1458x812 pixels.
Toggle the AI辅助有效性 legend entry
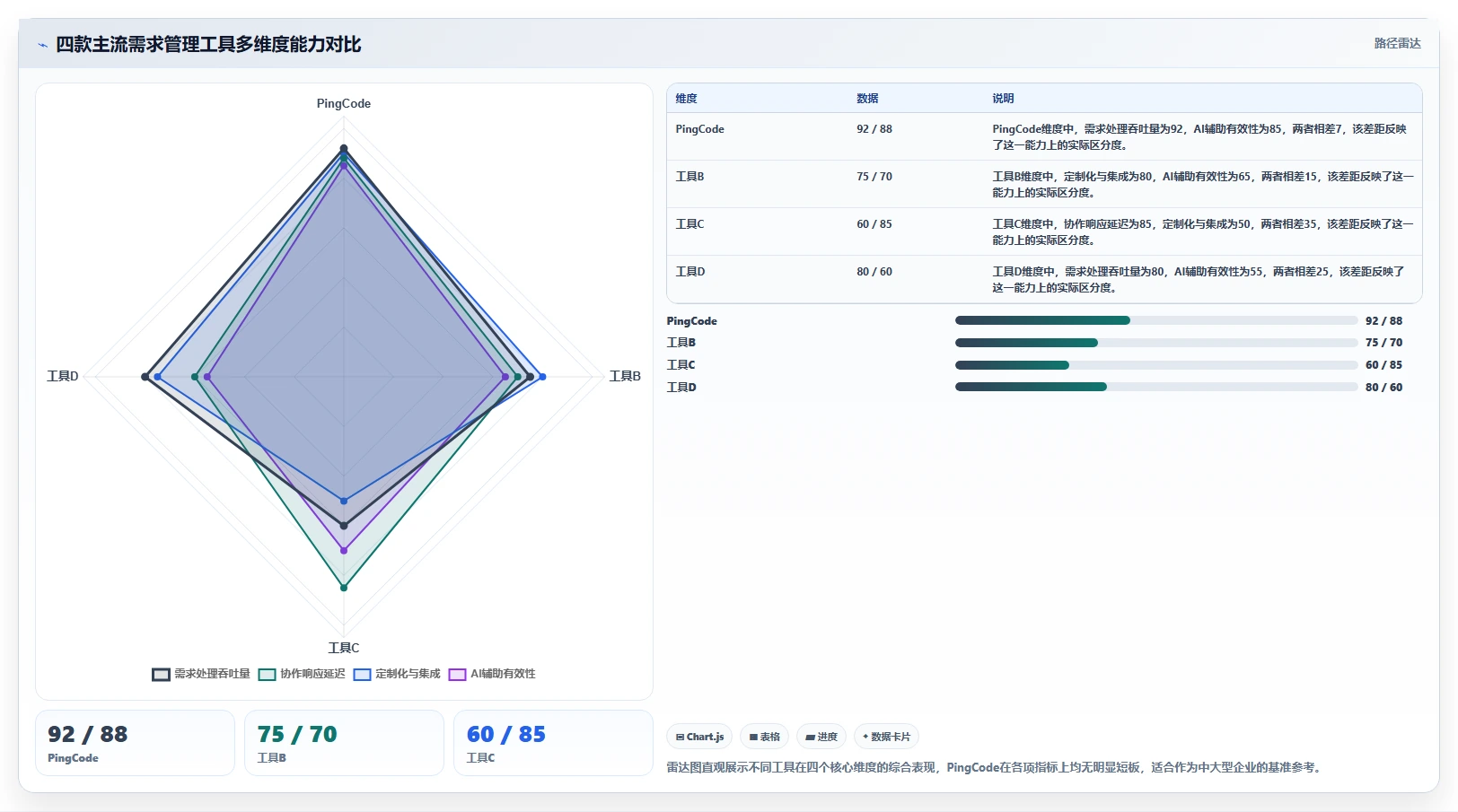pos(492,674)
